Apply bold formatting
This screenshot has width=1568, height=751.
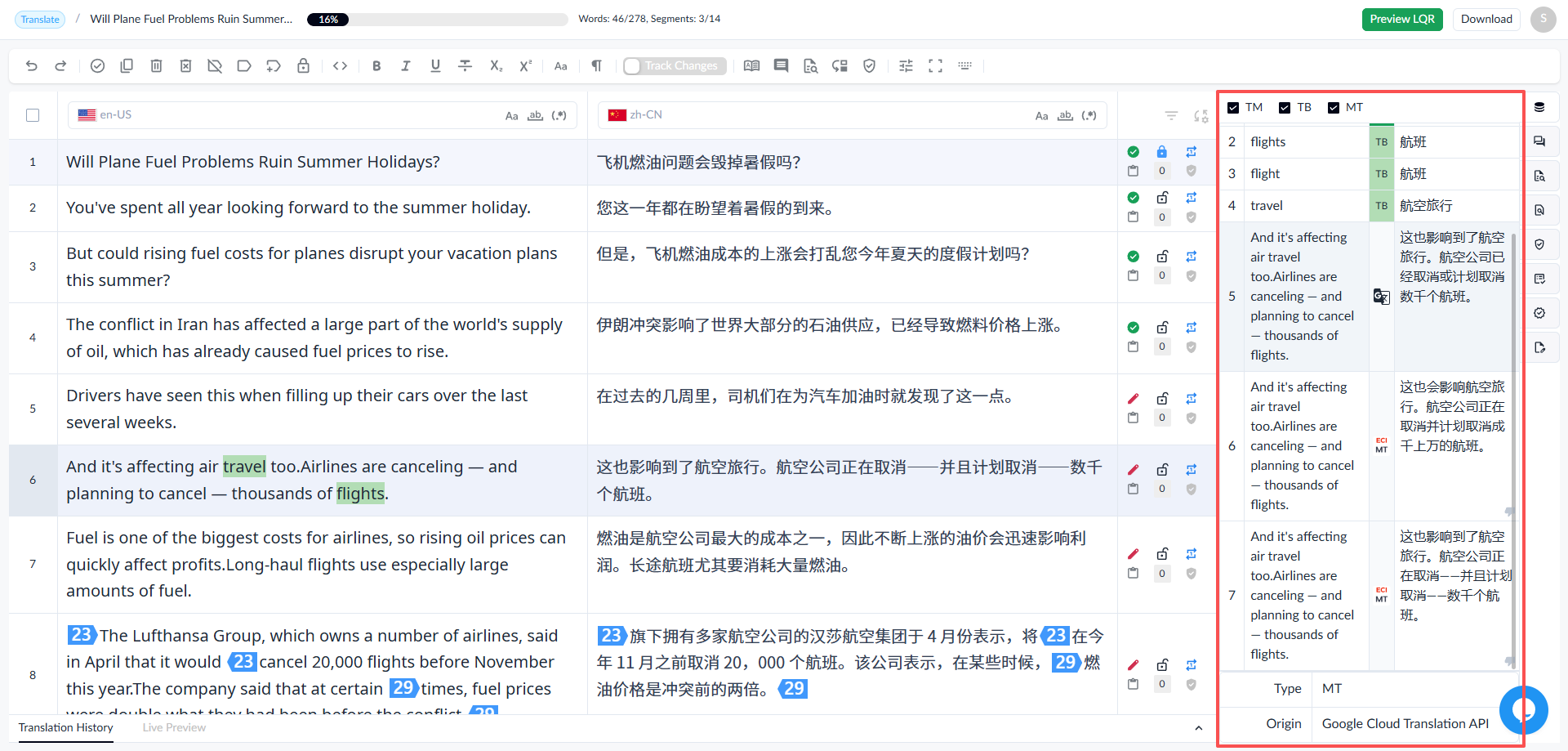376,66
